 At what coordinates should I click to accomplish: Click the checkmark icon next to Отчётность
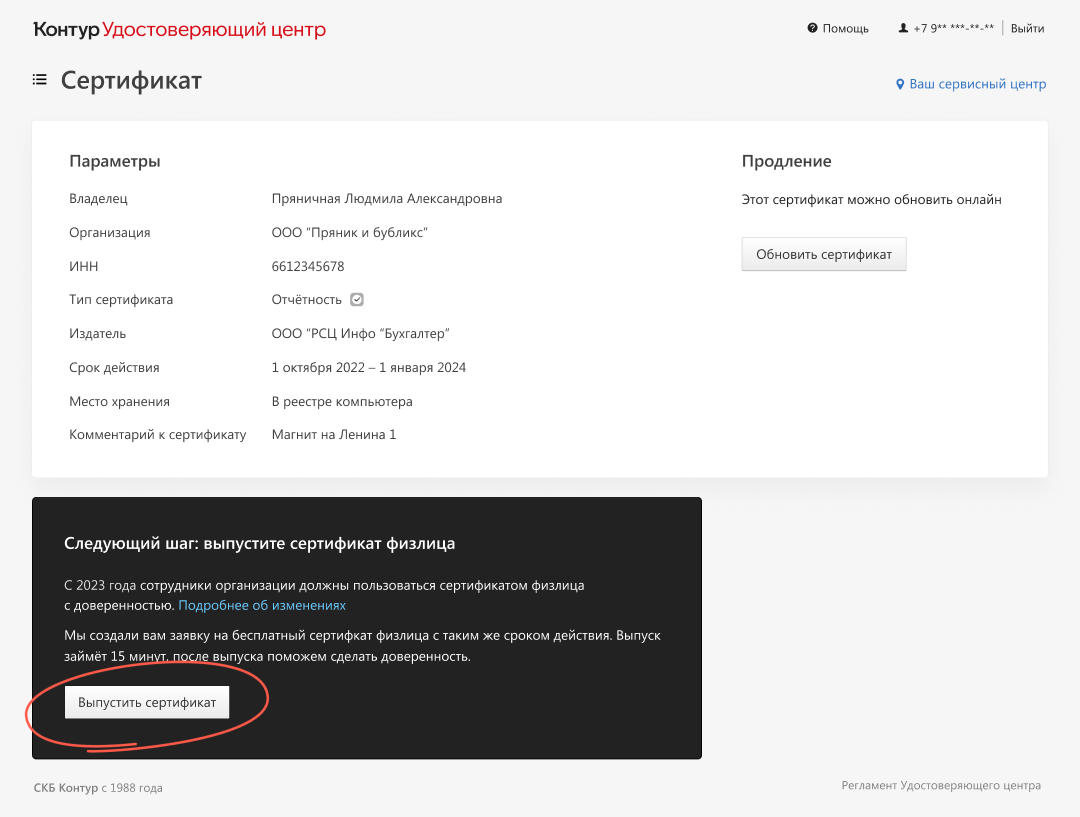(x=357, y=300)
